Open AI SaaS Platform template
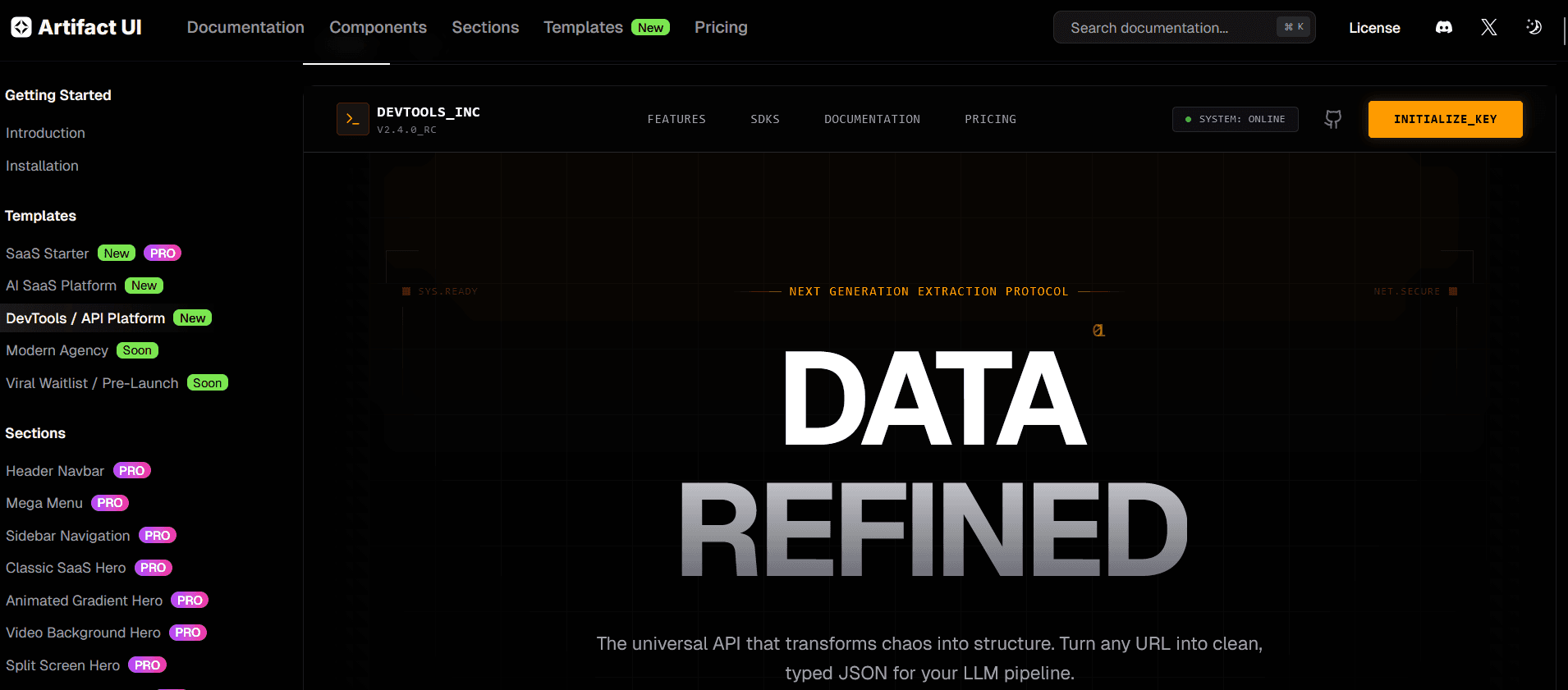This screenshot has width=1568, height=690. [62, 286]
